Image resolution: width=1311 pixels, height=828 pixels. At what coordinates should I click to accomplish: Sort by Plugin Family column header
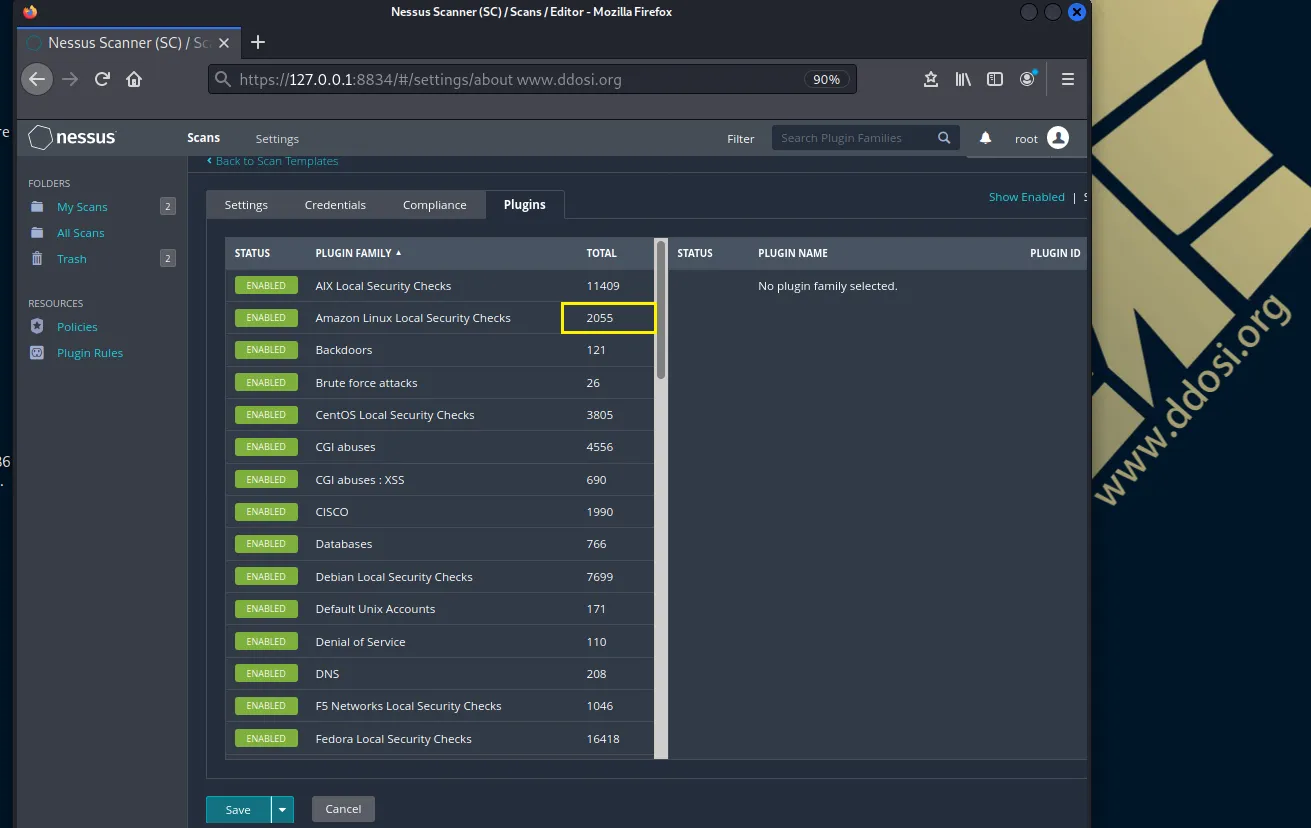tap(358, 253)
